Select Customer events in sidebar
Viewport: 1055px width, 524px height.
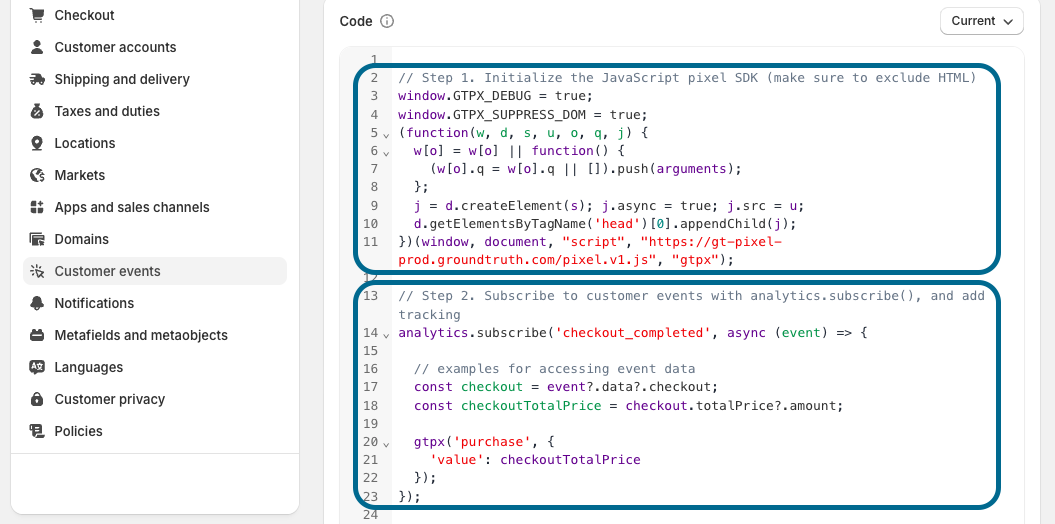coord(107,271)
